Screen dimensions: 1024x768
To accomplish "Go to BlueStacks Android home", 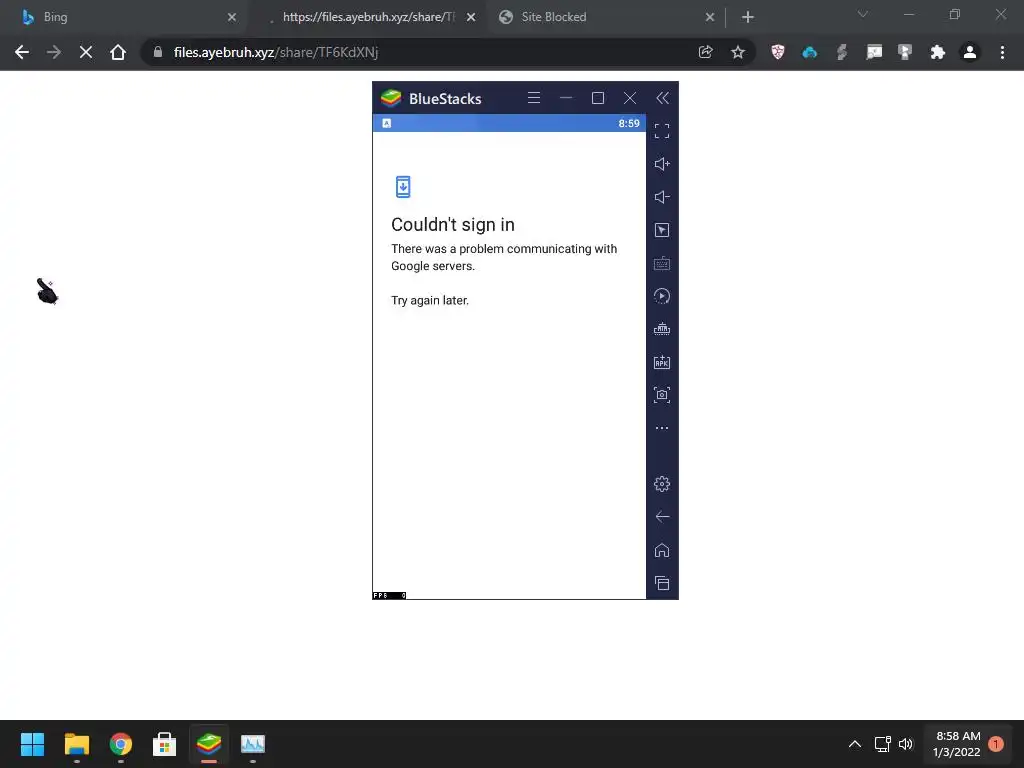I will tap(662, 550).
